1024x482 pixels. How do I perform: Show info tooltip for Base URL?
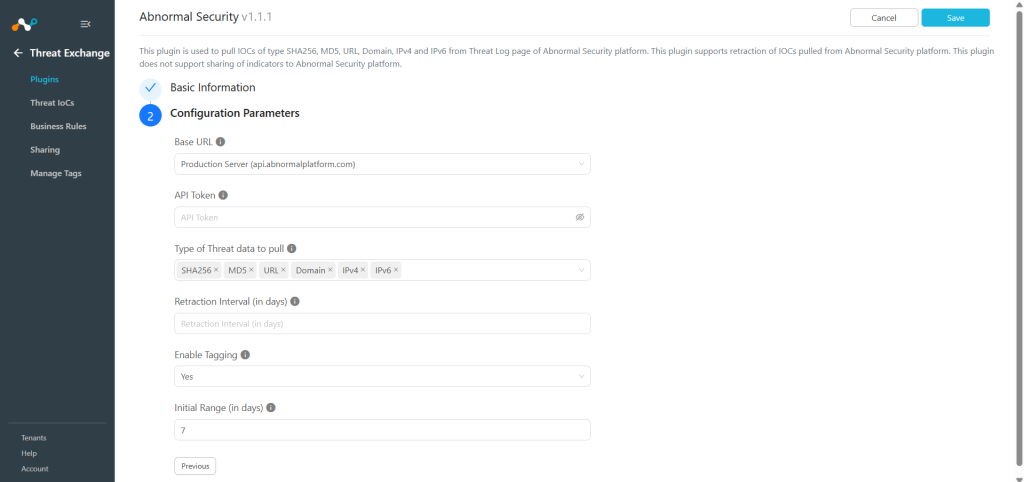[x=221, y=142]
